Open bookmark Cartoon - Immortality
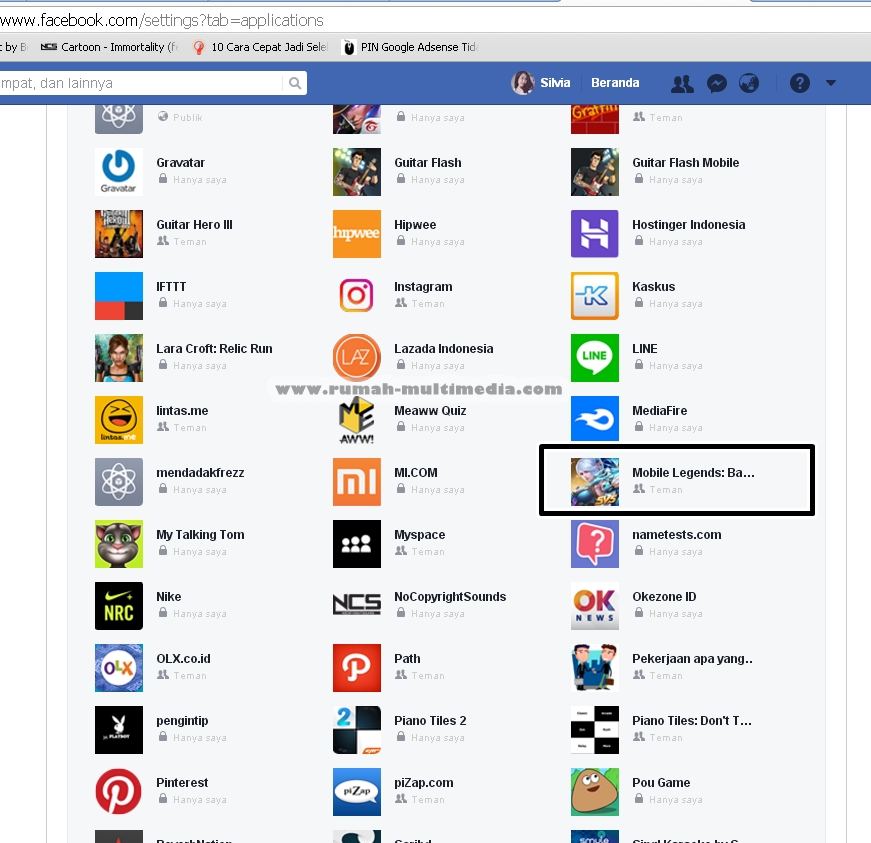Image resolution: width=871 pixels, height=843 pixels. [110, 47]
